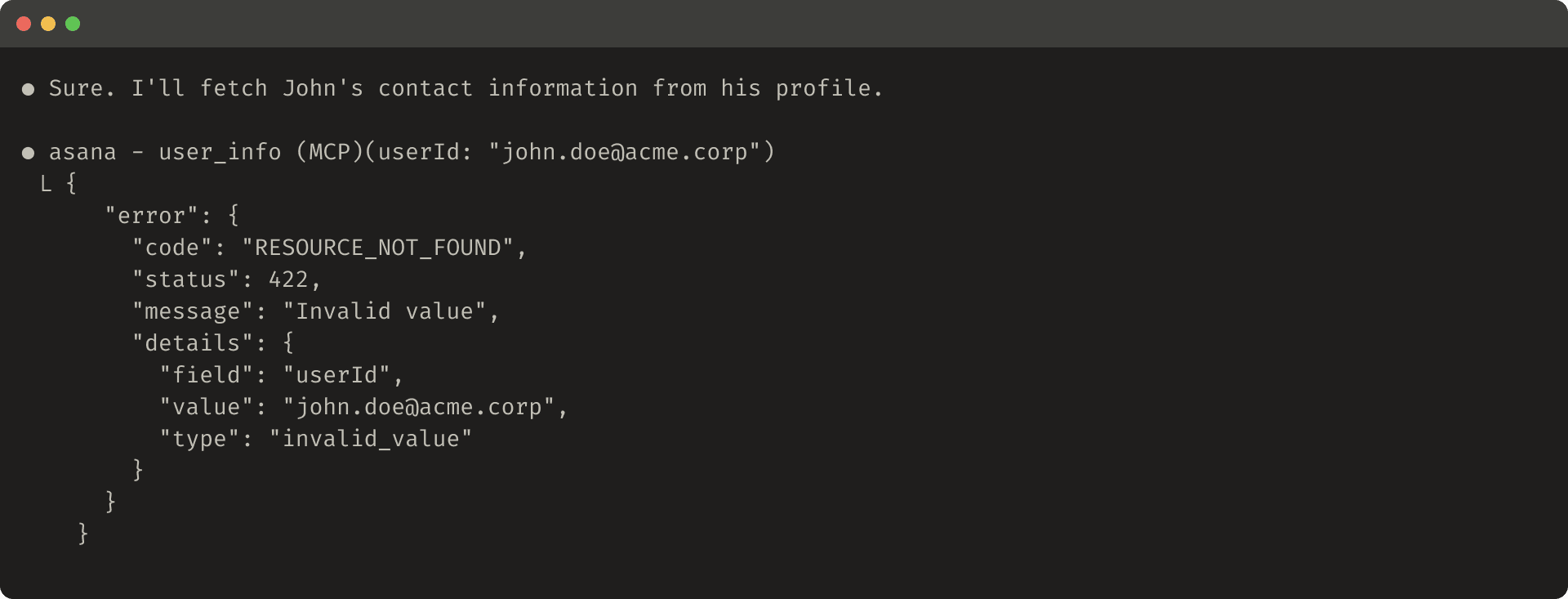
Task: Click the email inside the userId call argument
Action: tap(625, 153)
